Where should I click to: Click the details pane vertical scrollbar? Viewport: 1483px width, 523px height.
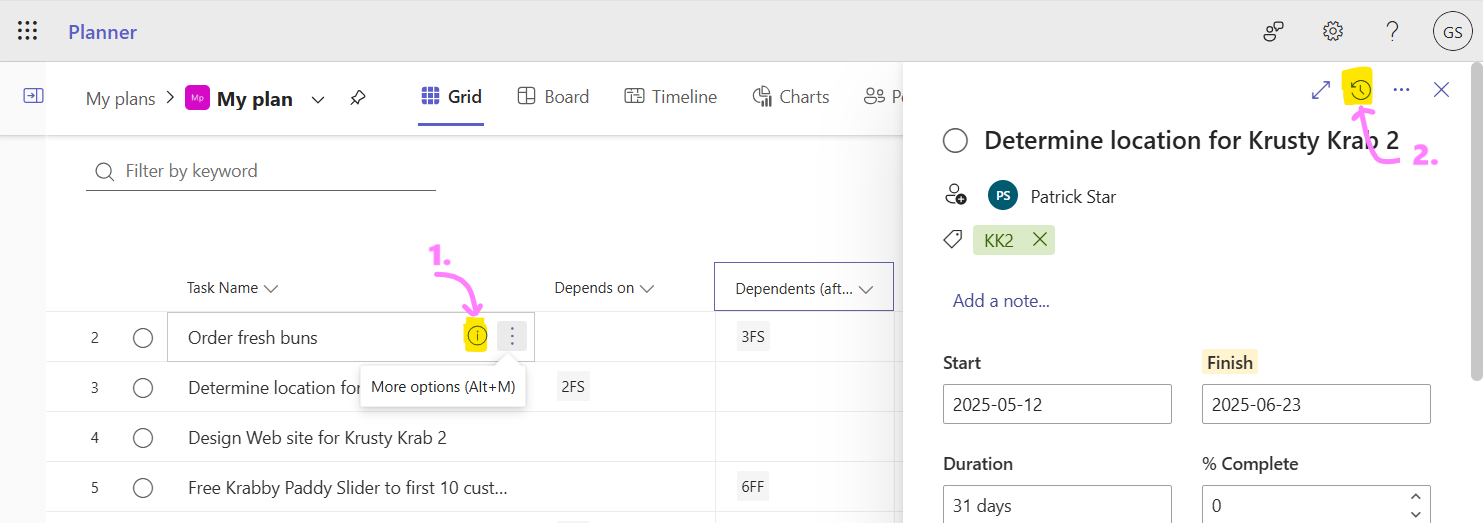pos(1476,221)
